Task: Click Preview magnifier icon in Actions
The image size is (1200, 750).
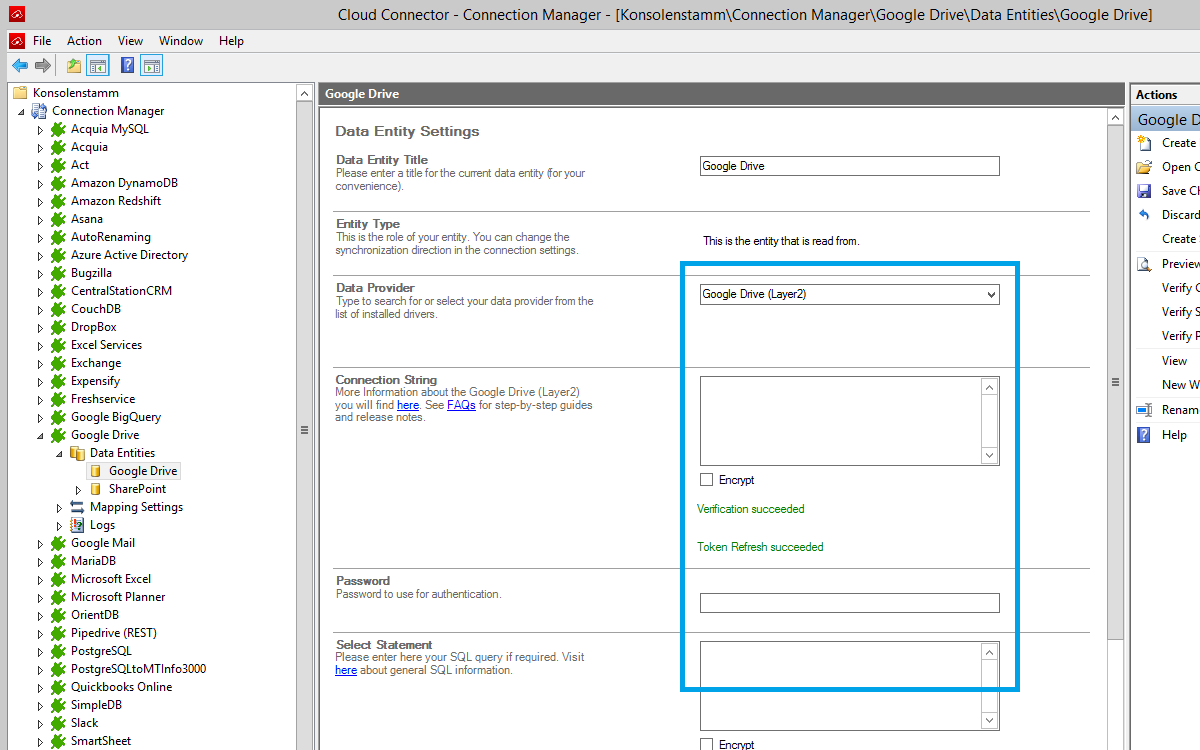Action: [x=1144, y=264]
